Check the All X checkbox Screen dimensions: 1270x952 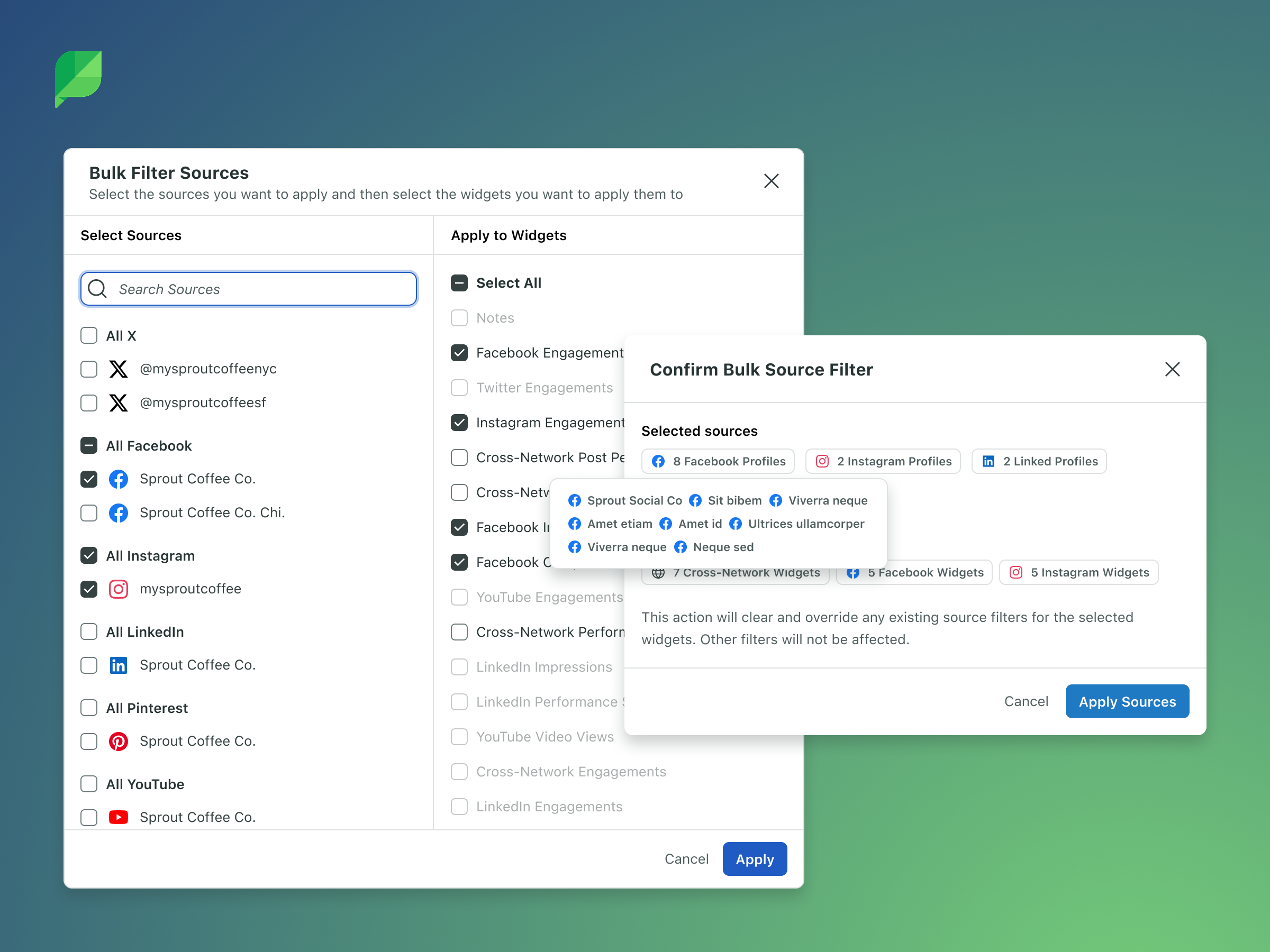click(x=89, y=336)
